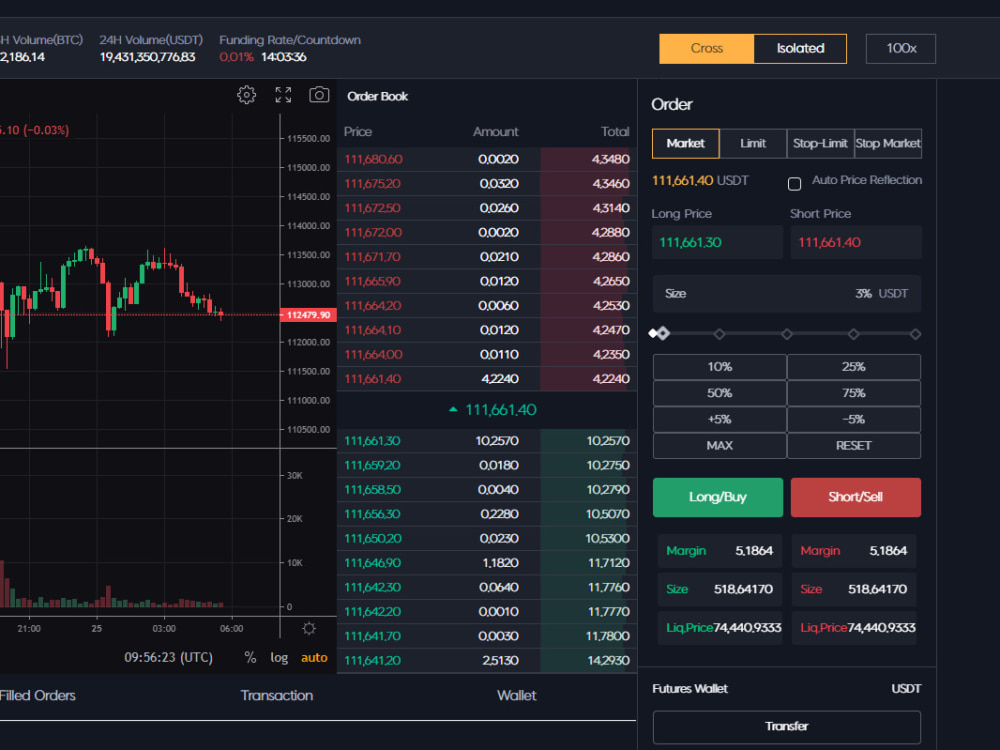Click bid price 111,646.90 in order book
Viewport: 1000px width, 750px height.
pos(372,563)
